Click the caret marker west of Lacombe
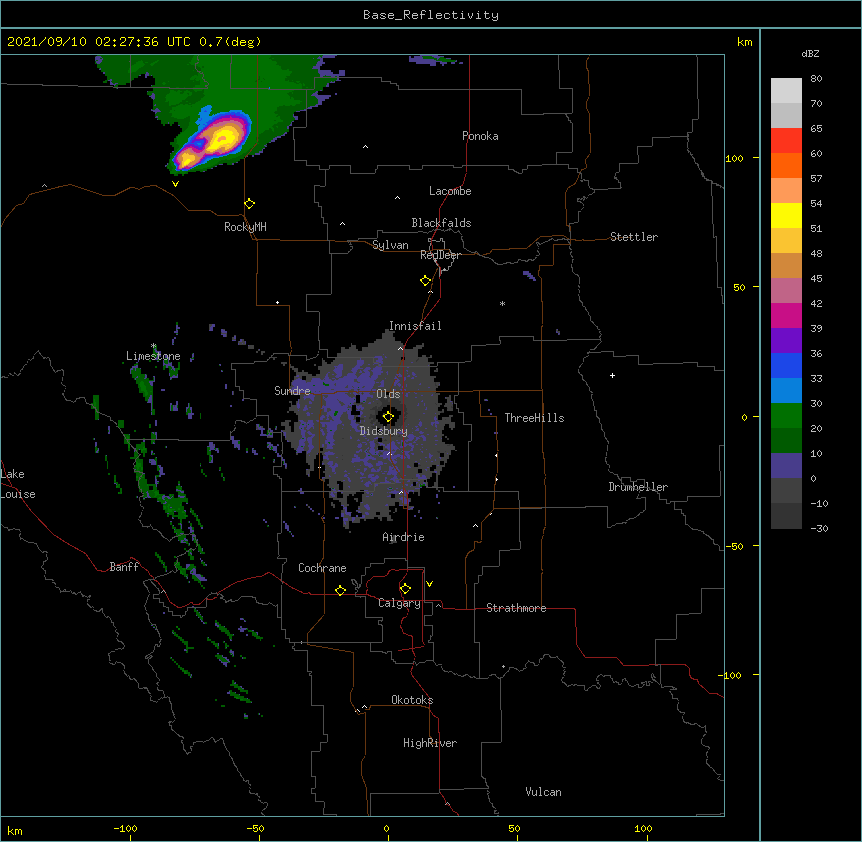Image resolution: width=862 pixels, height=842 pixels. [397, 198]
